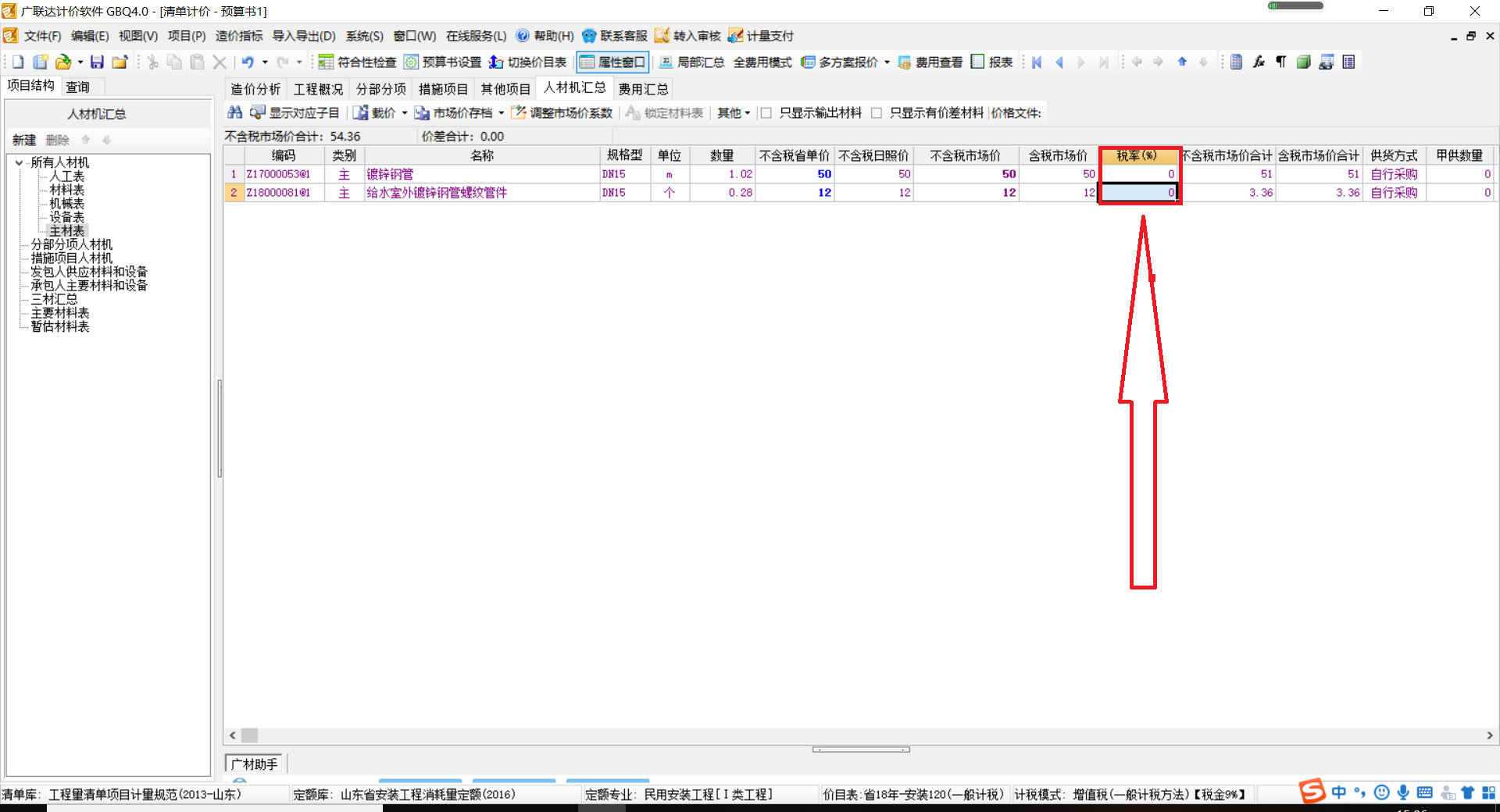The image size is (1500, 812).
Task: Switch to the 查询 panel tab
Action: tap(78, 87)
